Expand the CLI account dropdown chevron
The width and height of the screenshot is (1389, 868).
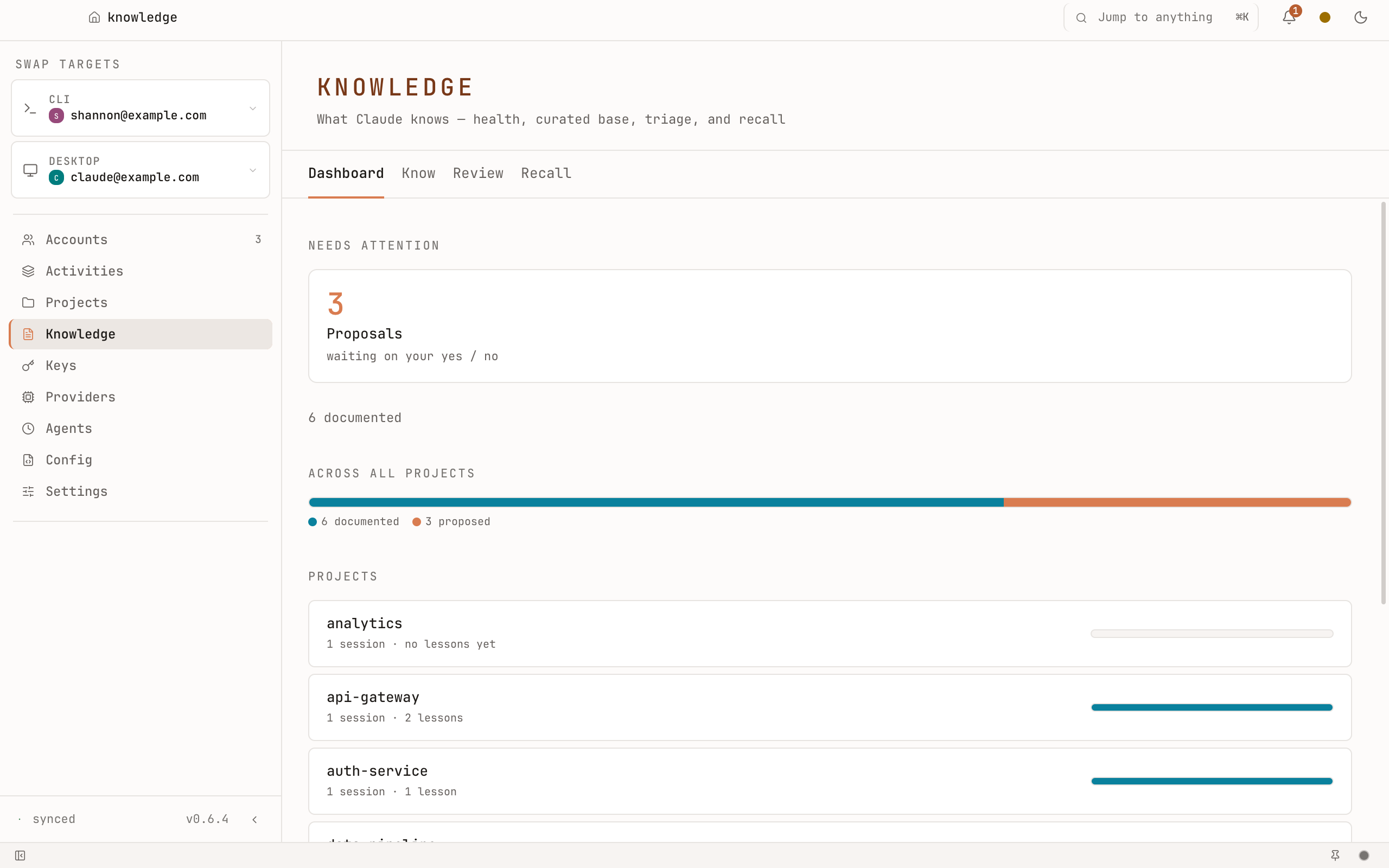[252, 108]
